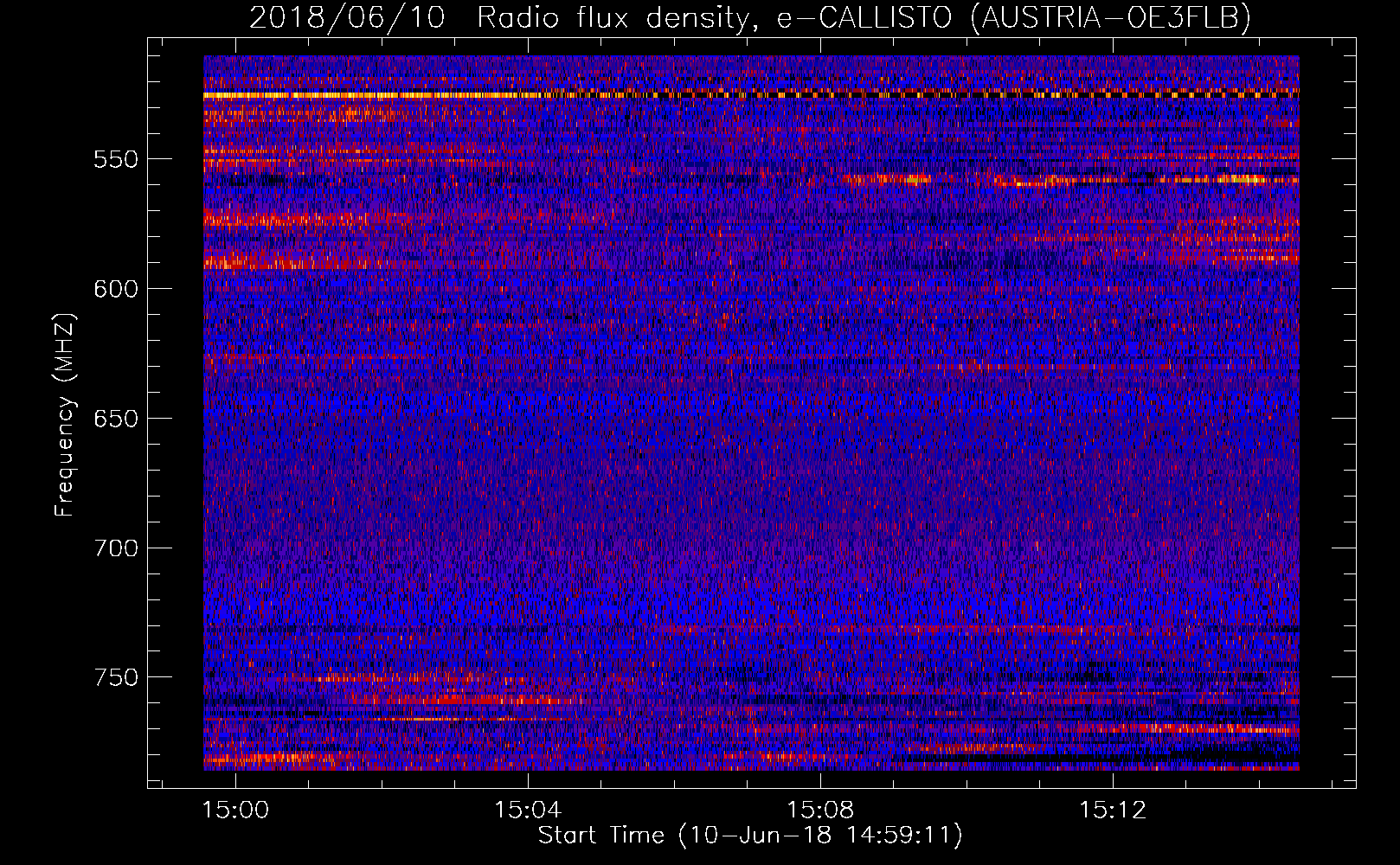Click the 'Start Time (10-Jun-18 14:59:11)' label

[750, 836]
